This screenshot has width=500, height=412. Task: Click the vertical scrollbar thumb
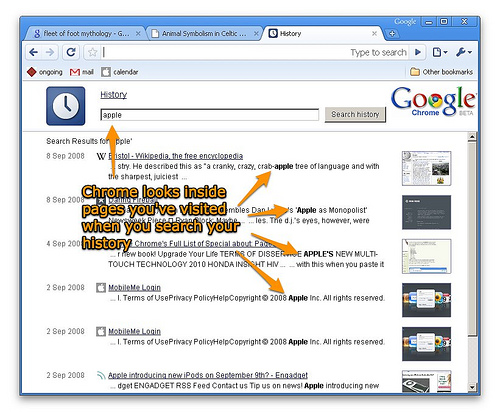pos(472,238)
